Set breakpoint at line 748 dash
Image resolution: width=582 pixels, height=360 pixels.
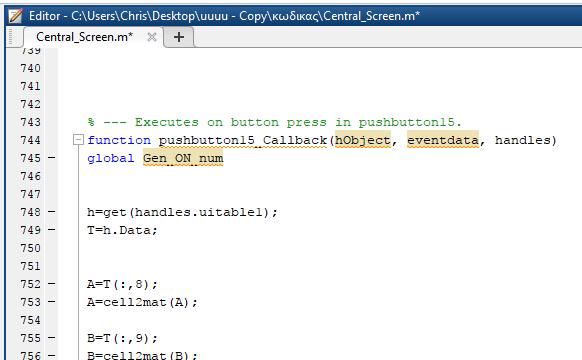click(x=52, y=212)
